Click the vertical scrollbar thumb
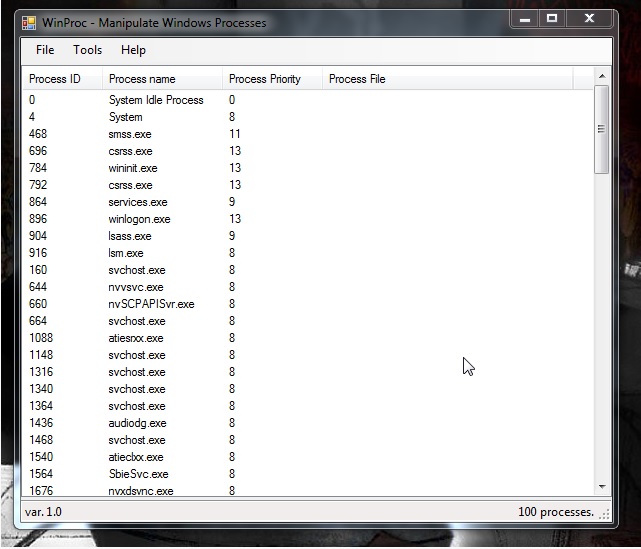The image size is (641, 549). [x=601, y=130]
